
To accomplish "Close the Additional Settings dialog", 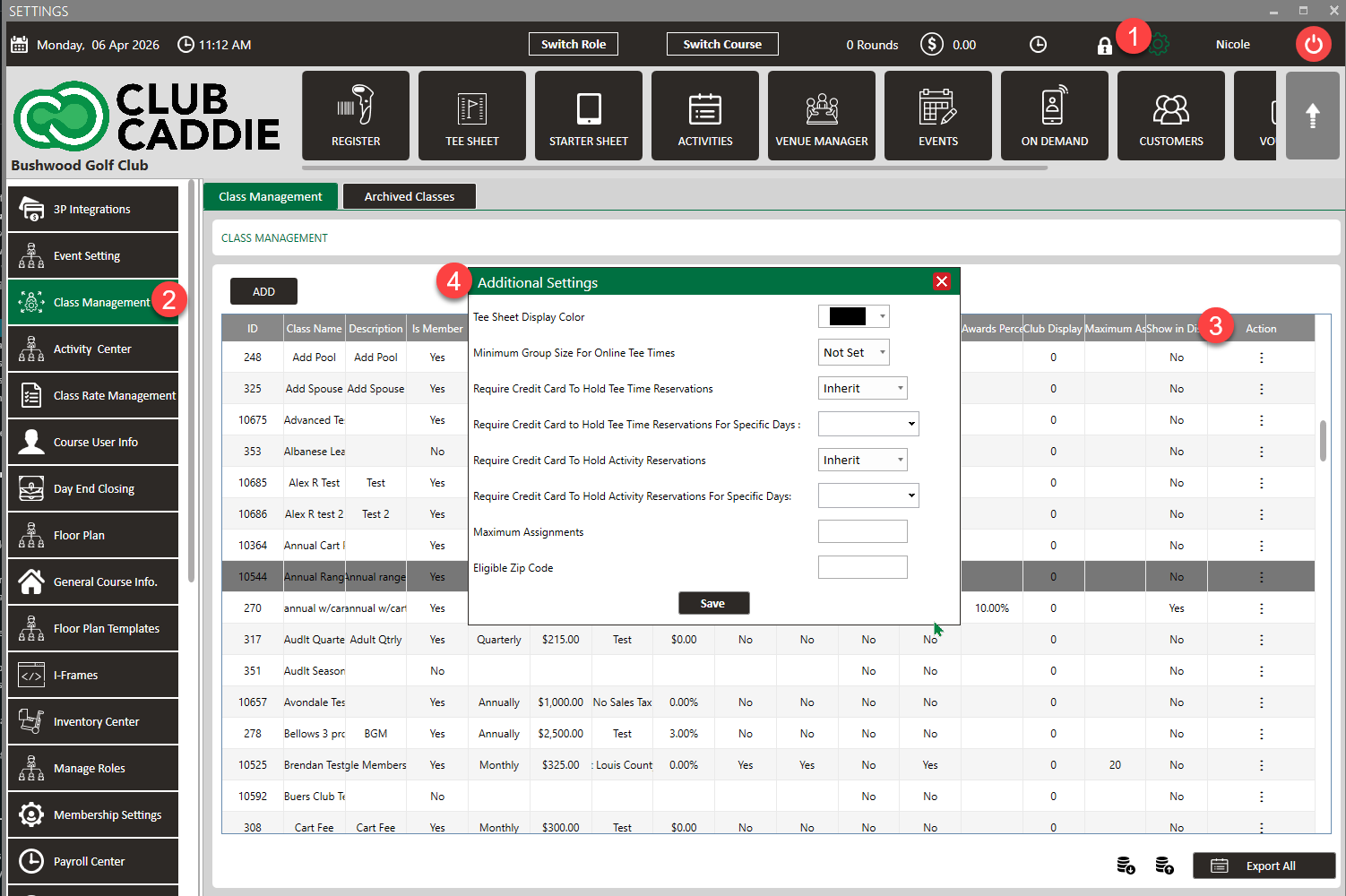I will pyautogui.click(x=941, y=281).
